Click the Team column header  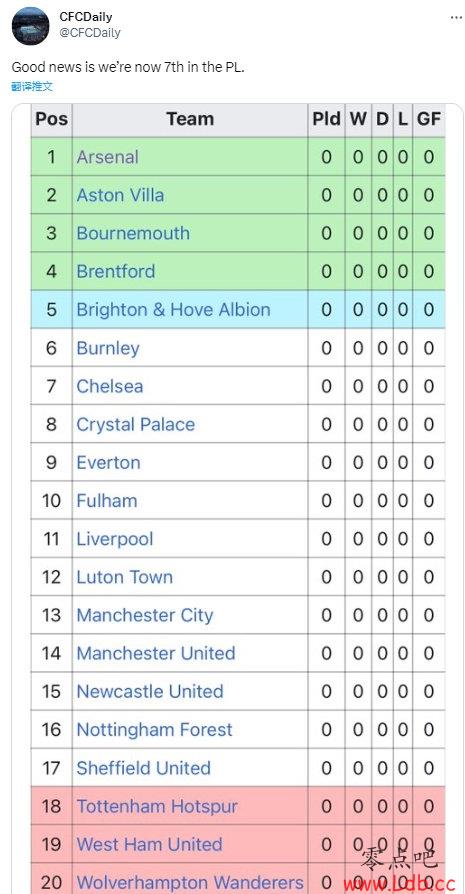pyautogui.click(x=190, y=119)
